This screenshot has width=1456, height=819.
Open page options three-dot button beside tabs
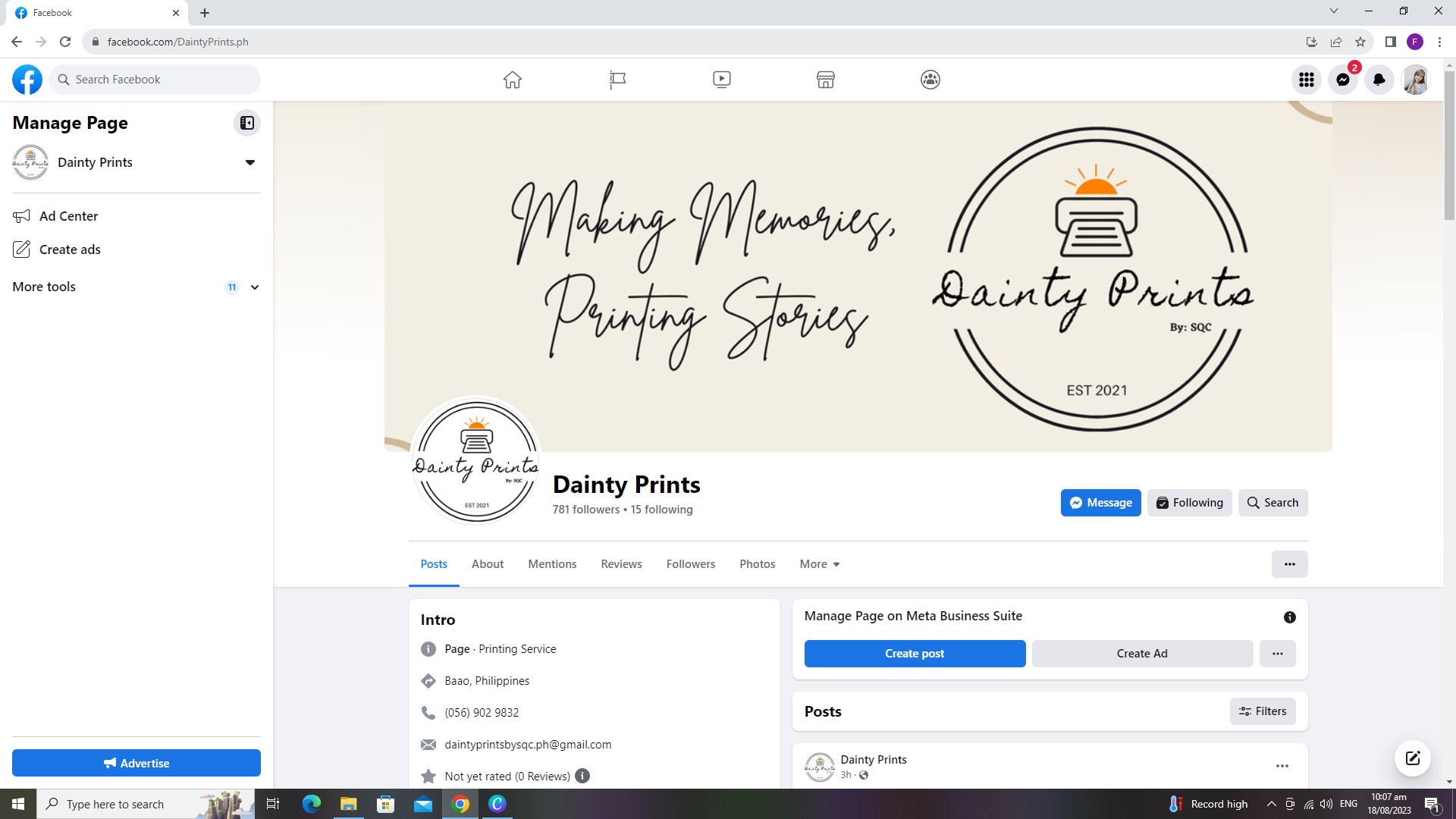(x=1289, y=564)
